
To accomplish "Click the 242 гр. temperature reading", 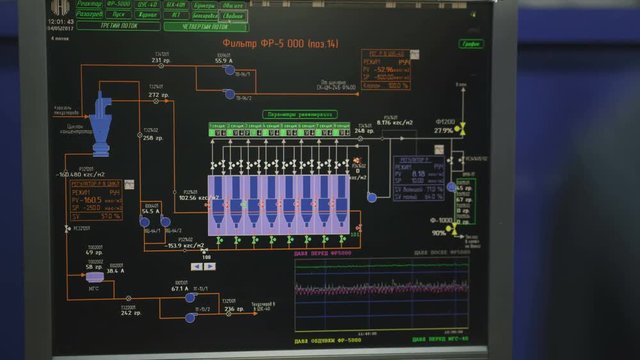I will (x=131, y=313).
